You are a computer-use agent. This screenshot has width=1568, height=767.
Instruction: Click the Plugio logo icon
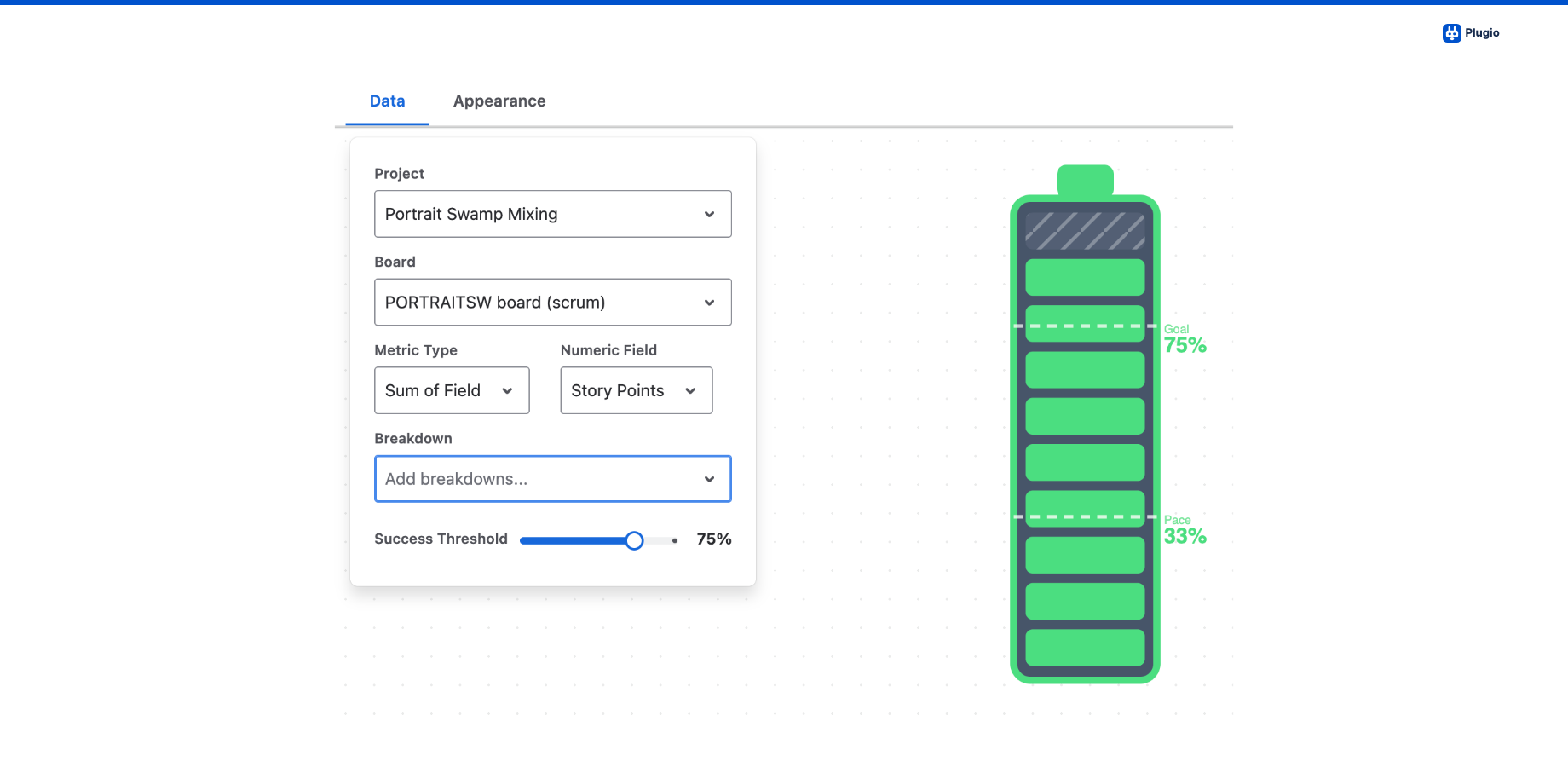click(1451, 33)
